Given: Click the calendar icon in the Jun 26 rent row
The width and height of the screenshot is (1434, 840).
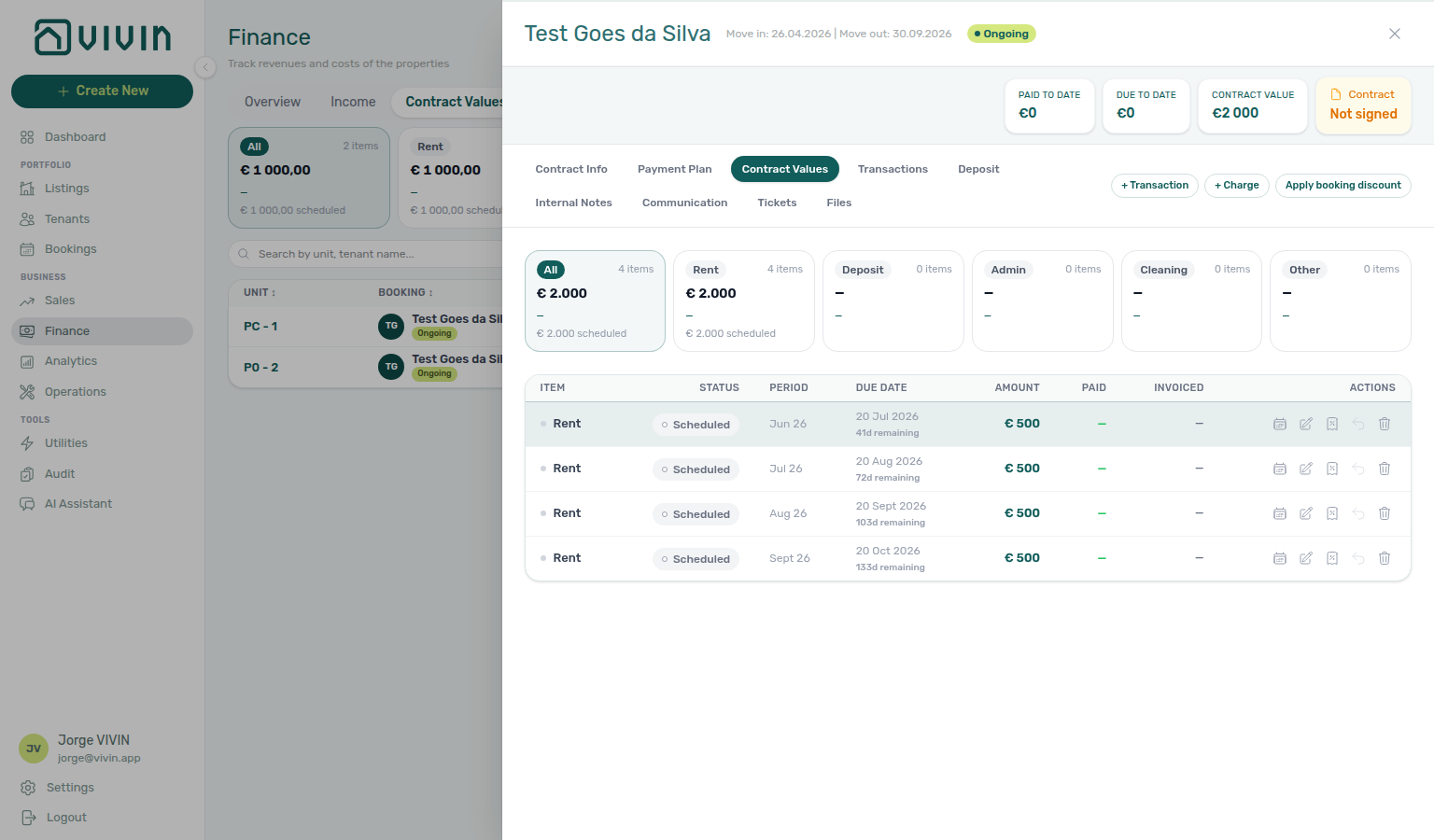Looking at the screenshot, I should (x=1280, y=424).
